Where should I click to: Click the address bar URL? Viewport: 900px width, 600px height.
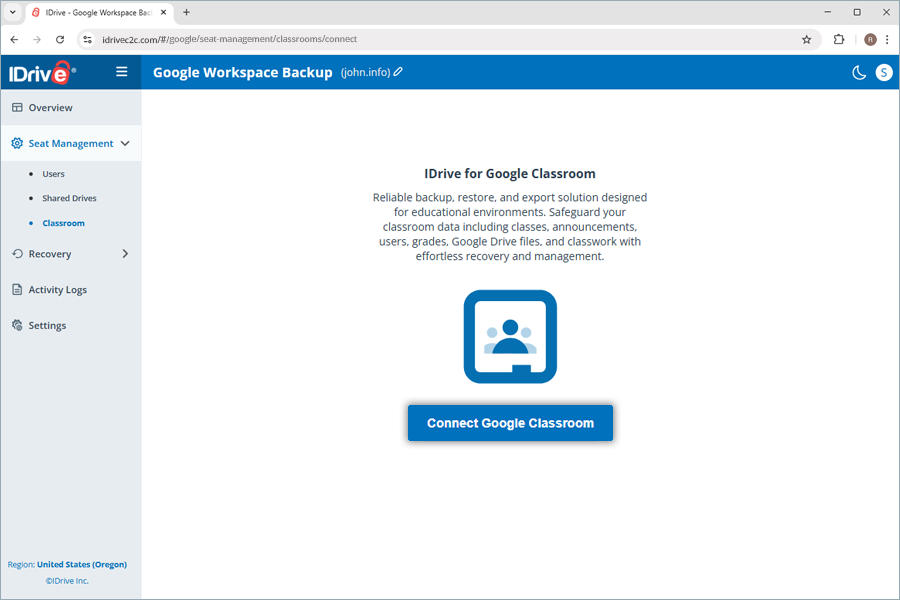point(230,39)
